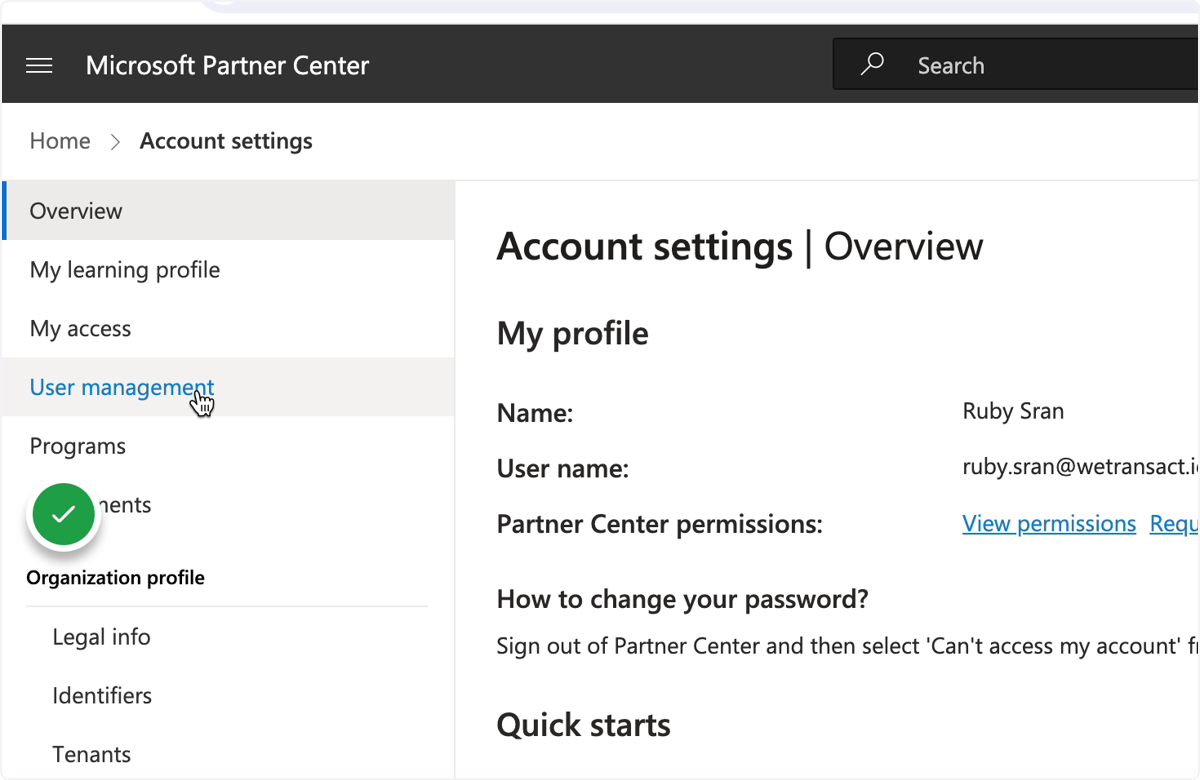Open Identifiers page

pos(102,696)
